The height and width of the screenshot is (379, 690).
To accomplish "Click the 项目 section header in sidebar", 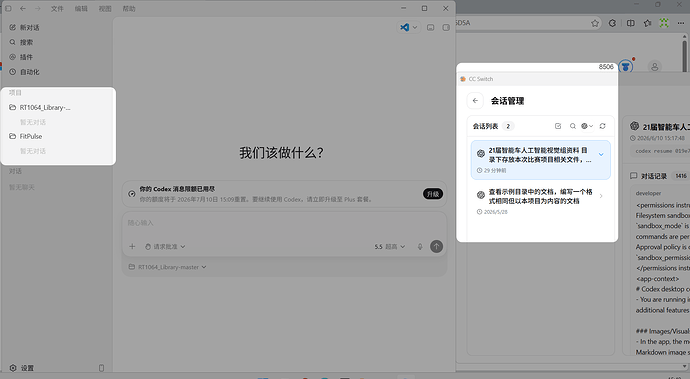I will (x=15, y=93).
